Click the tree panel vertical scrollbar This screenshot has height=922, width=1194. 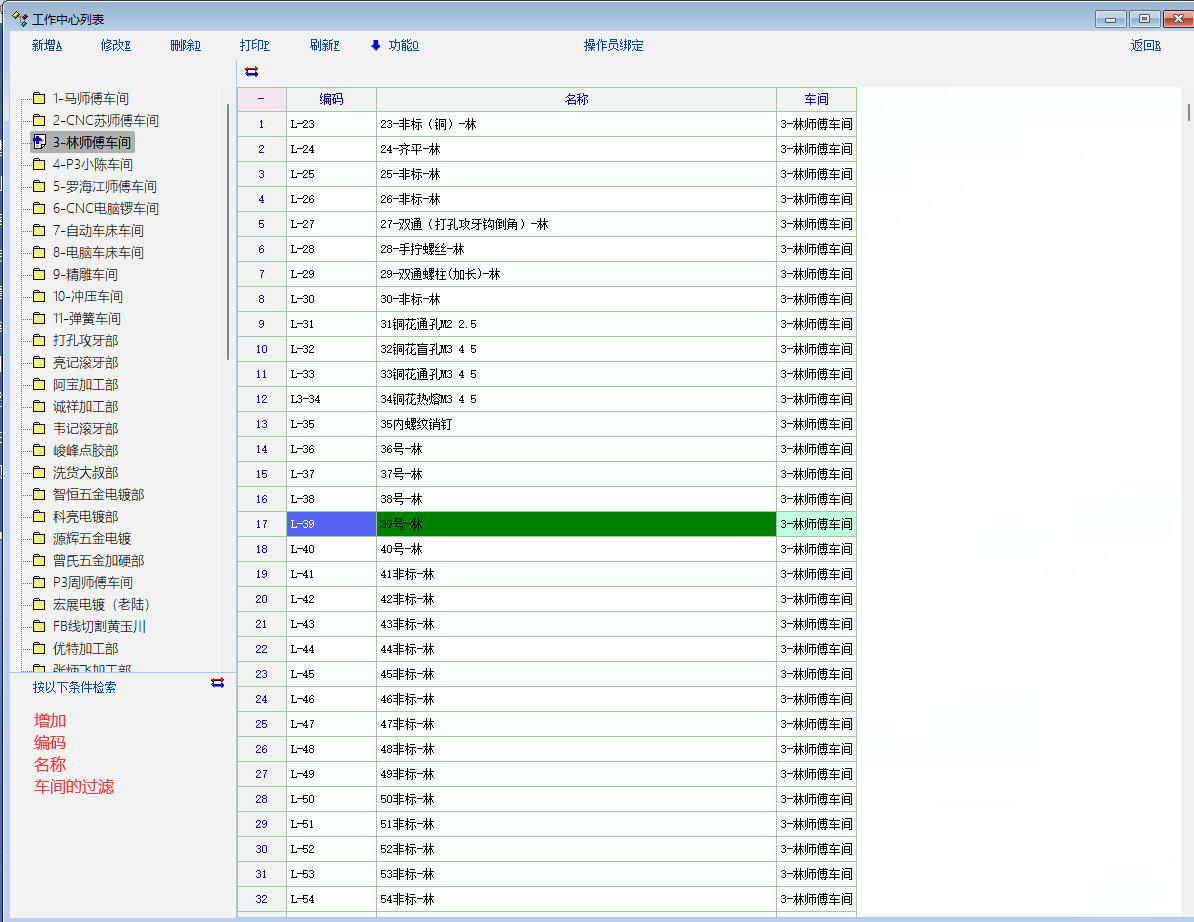[228, 230]
